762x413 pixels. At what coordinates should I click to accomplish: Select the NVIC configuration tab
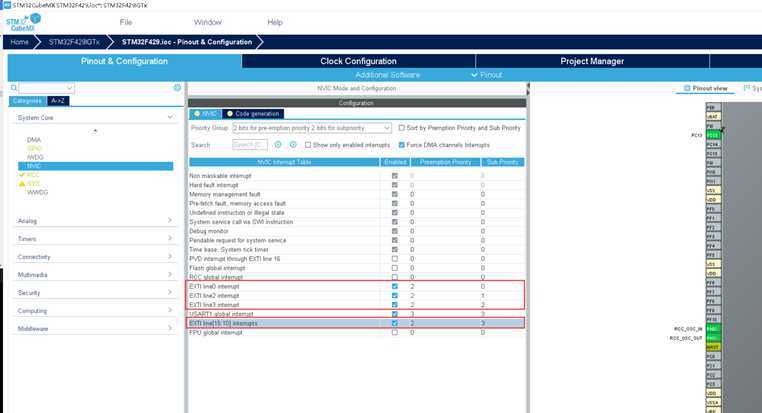click(x=206, y=114)
